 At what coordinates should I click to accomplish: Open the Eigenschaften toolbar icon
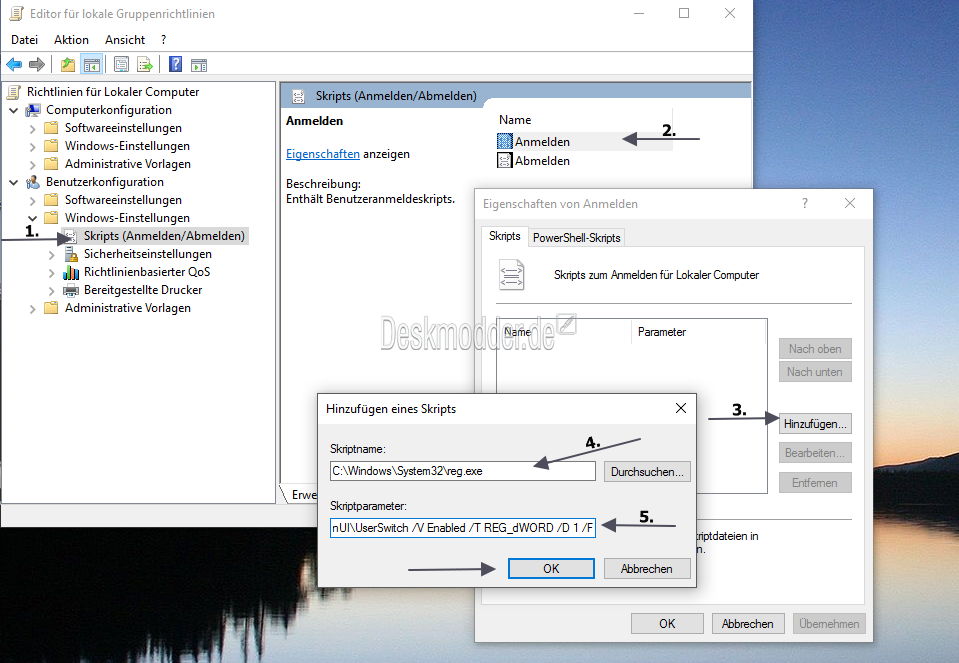121,64
